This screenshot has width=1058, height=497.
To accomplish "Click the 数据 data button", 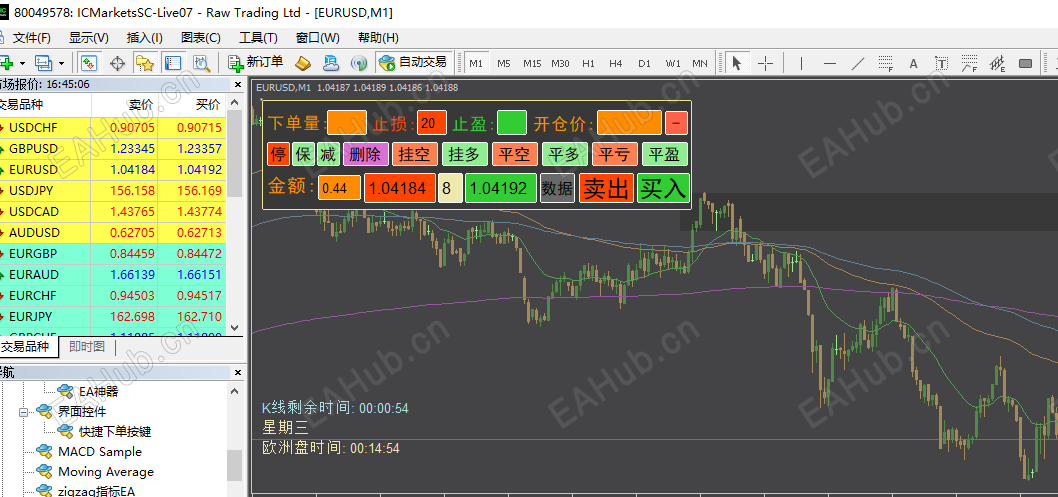I will pos(557,188).
